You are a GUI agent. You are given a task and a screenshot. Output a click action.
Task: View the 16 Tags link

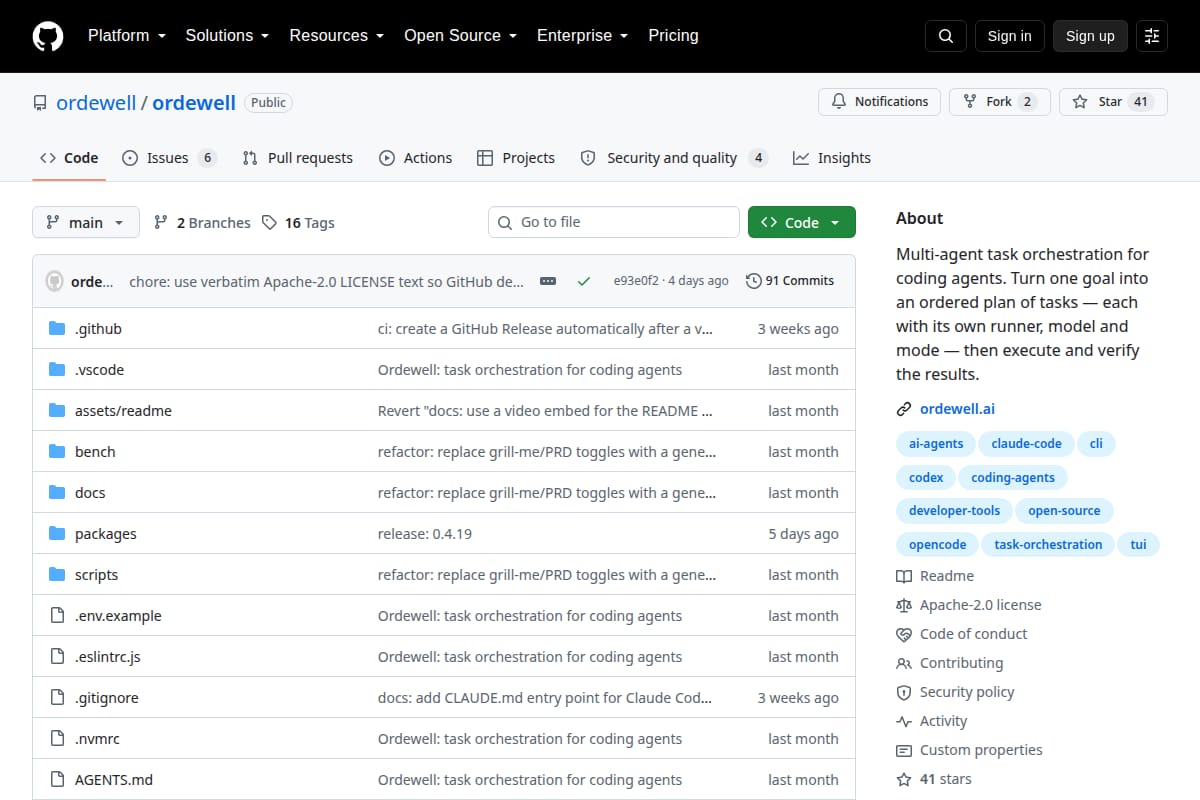coord(298,223)
